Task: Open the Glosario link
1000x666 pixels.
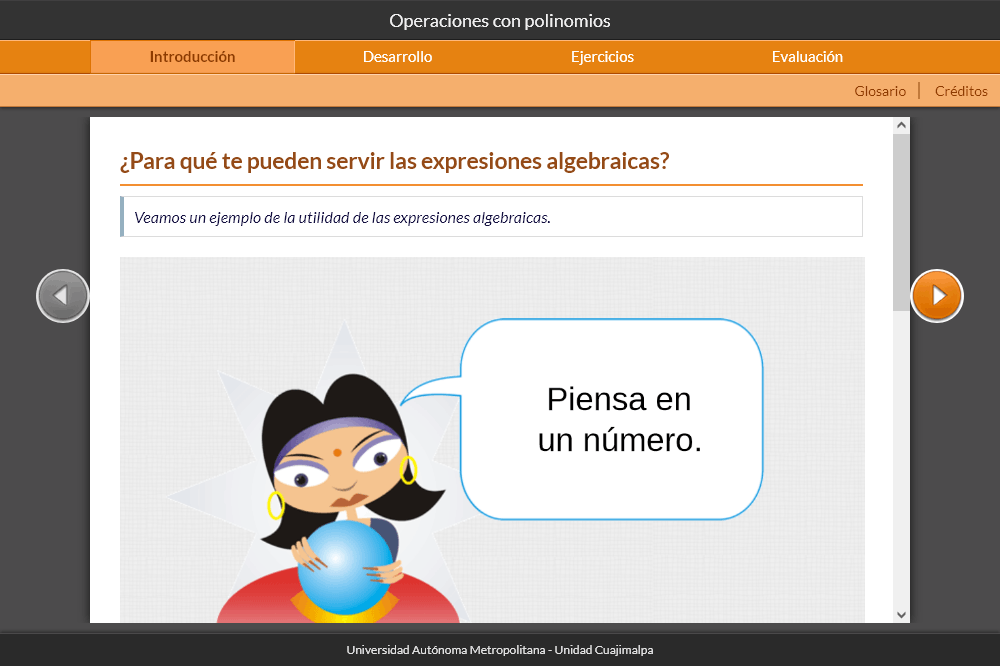Action: (880, 91)
